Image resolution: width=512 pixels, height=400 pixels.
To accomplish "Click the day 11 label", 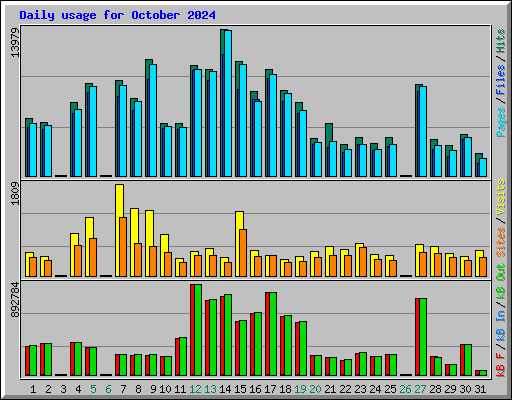I will (x=180, y=389).
